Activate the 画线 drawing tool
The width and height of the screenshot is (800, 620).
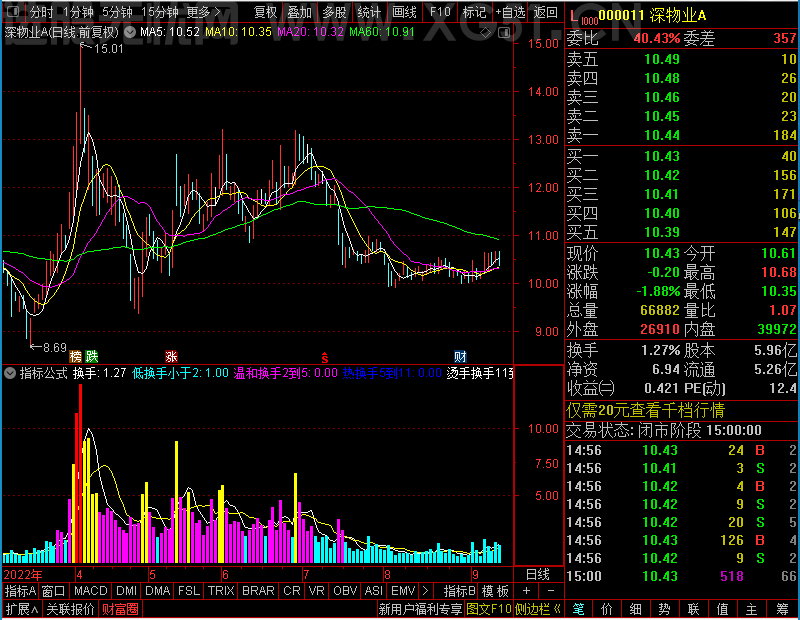(404, 12)
